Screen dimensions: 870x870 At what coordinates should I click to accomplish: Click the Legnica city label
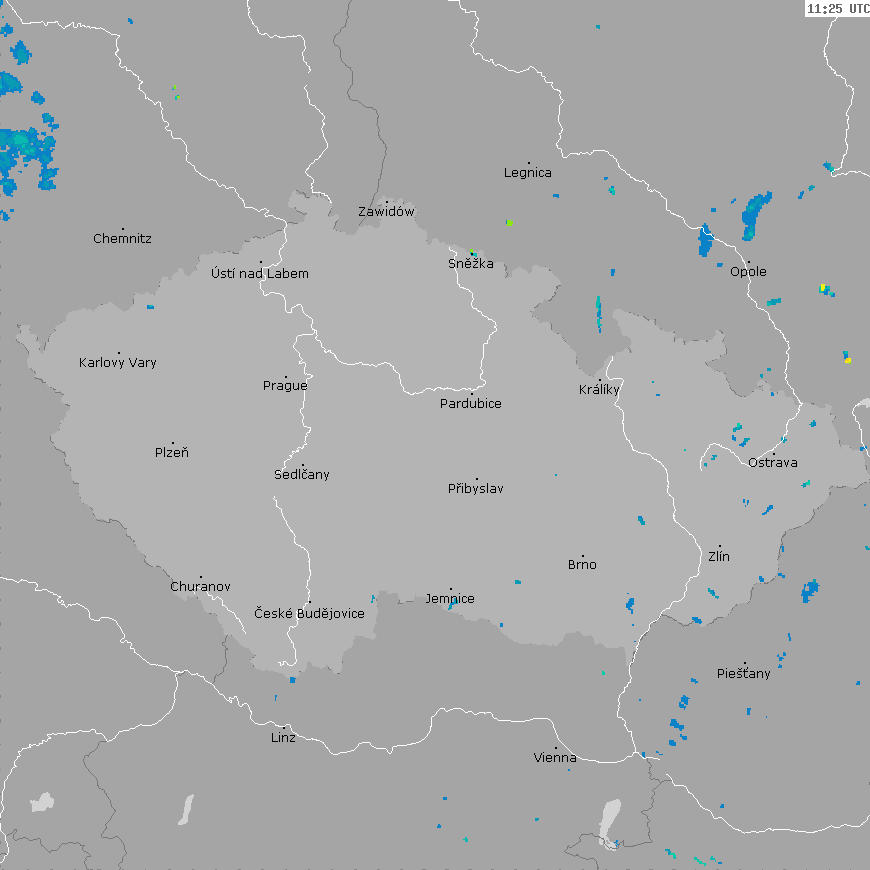[x=527, y=173]
